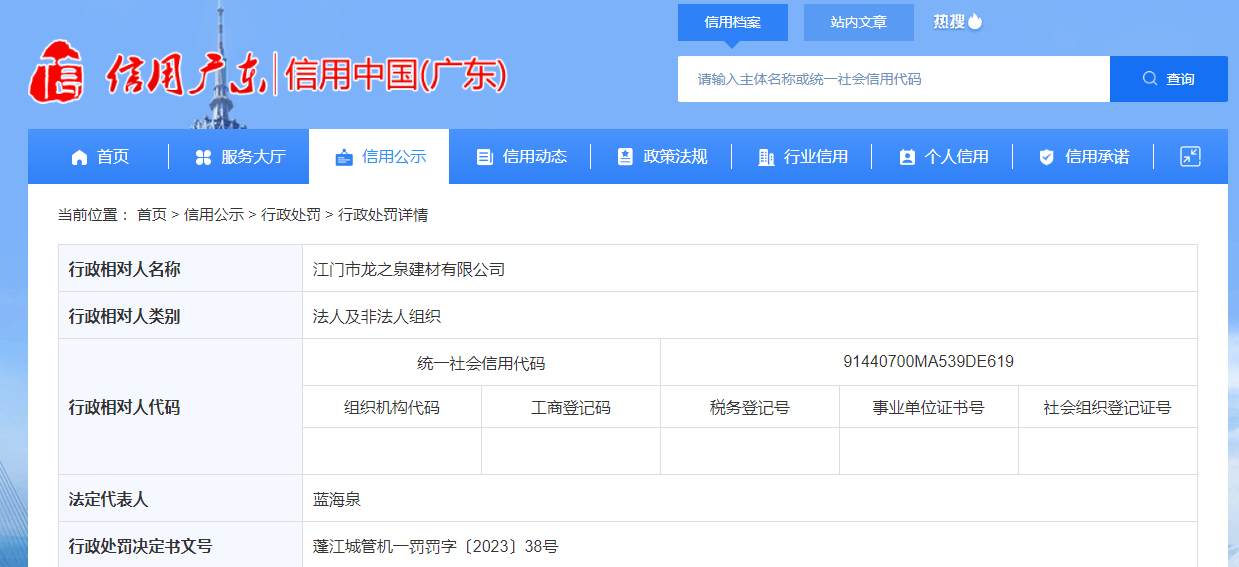Viewport: 1239px width, 567px height.
Task: Click legal representative name 蓝海泉
Action: coord(337,499)
